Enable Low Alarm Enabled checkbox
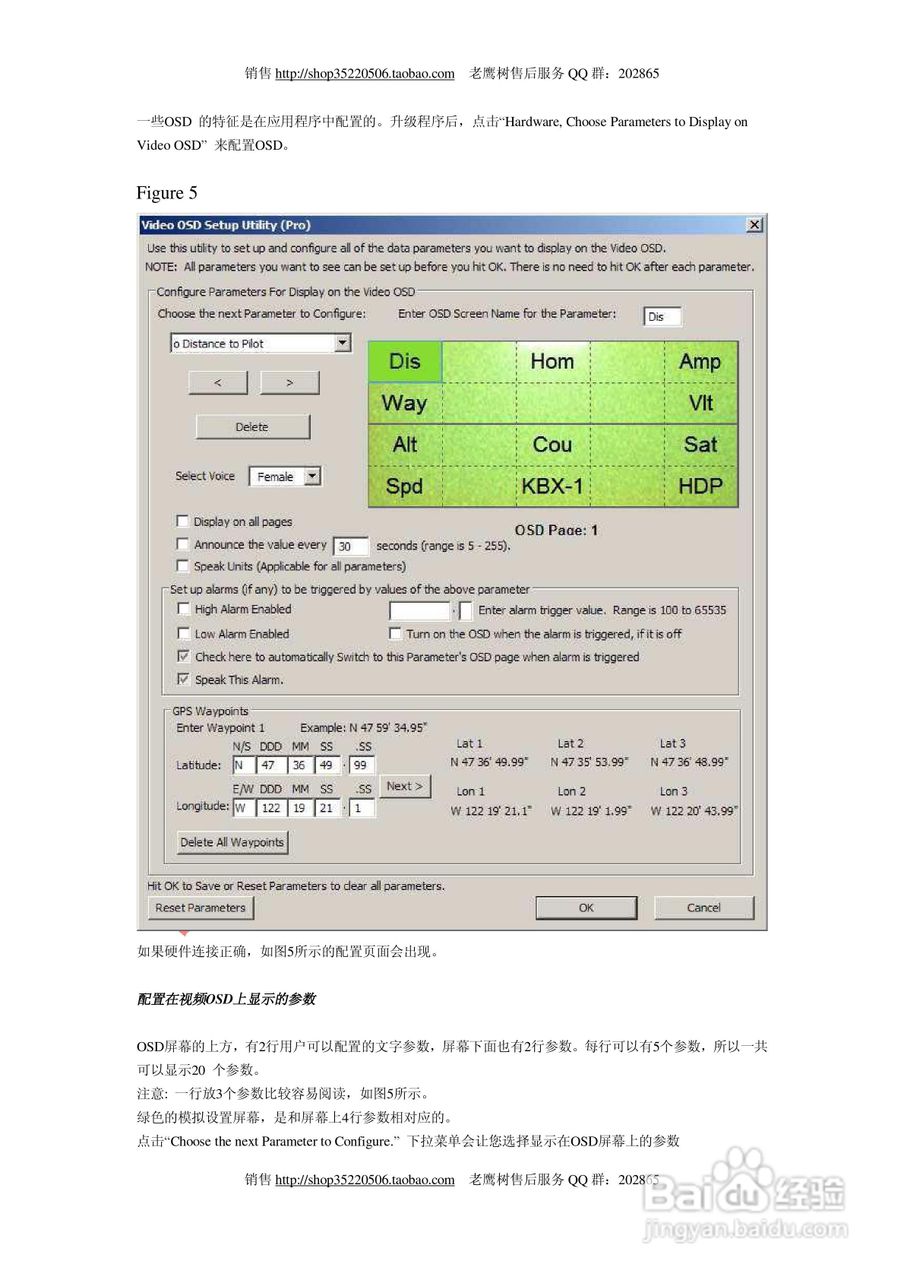 tap(183, 633)
